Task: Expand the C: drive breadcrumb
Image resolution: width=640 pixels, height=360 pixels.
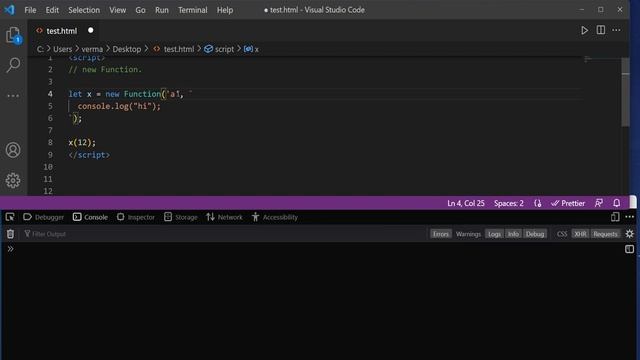Action: 40,49
